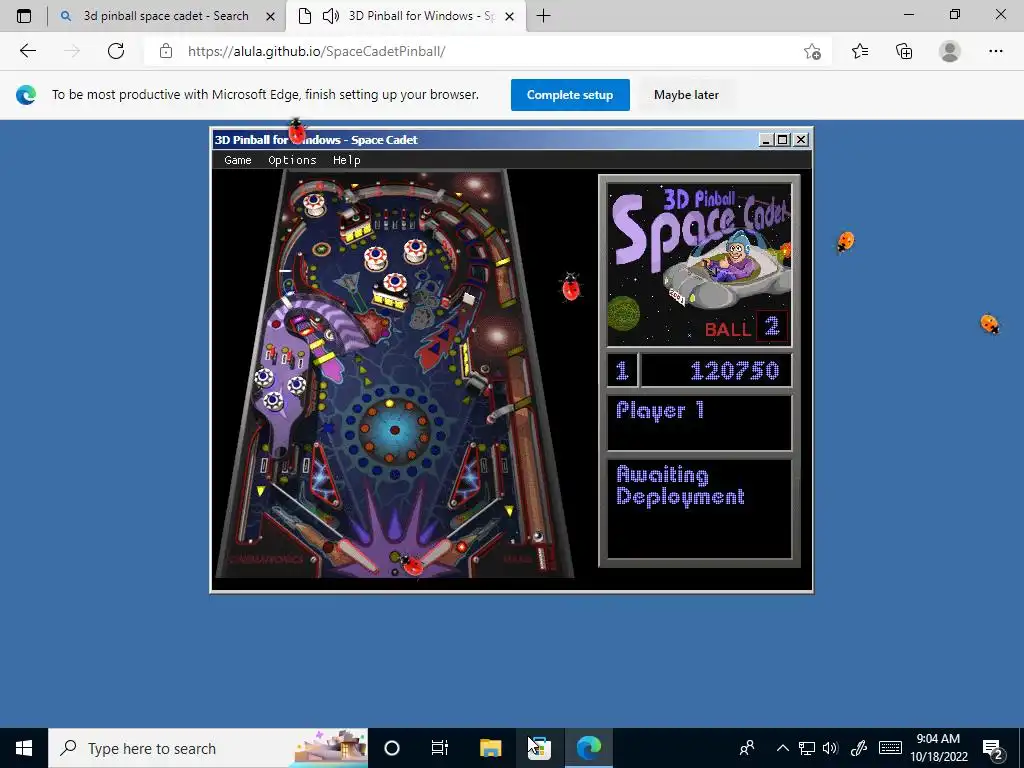This screenshot has width=1024, height=768.
Task: Close the 3D Pinball for Windows tab
Action: 510,16
